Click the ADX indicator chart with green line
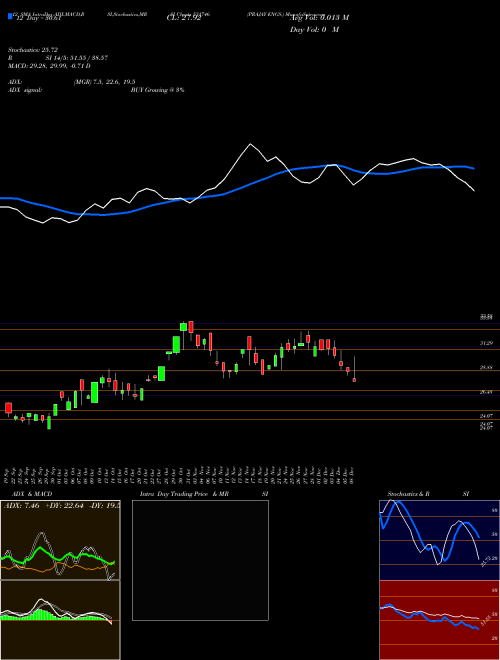500x660 pixels. coord(60,540)
